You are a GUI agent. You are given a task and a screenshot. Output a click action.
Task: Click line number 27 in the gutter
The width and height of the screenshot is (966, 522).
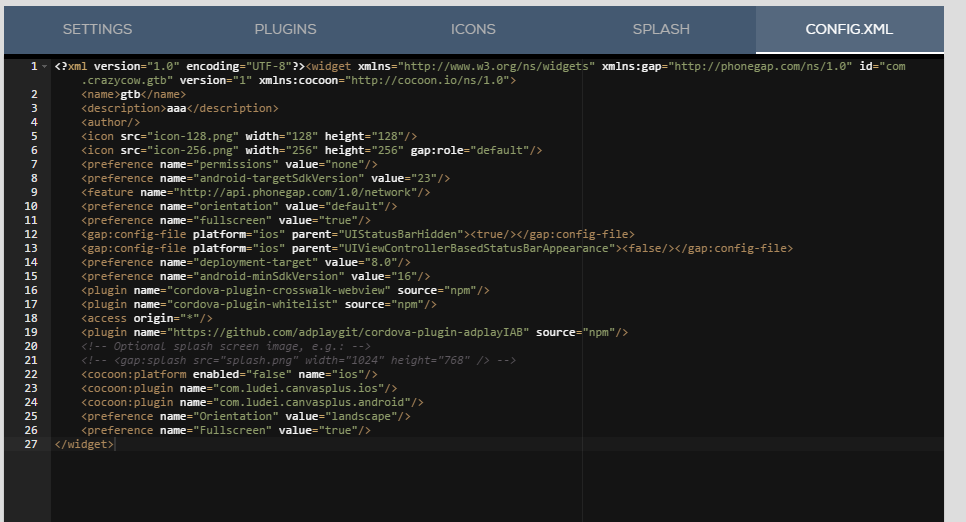31,444
